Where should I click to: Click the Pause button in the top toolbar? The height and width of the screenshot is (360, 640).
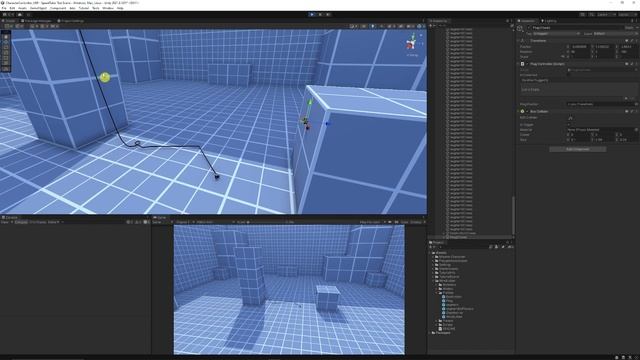tap(320, 15)
